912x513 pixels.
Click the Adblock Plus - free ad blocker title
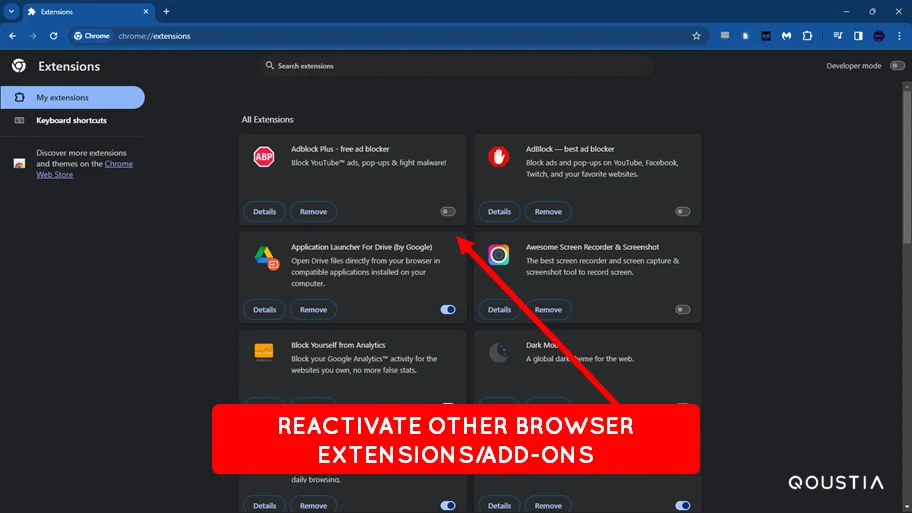[x=340, y=149]
